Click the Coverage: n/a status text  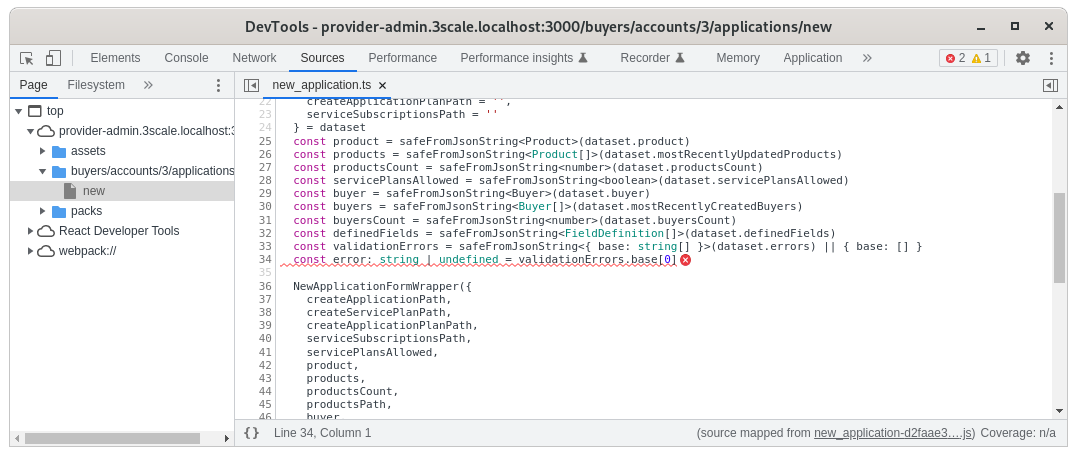(x=1018, y=433)
